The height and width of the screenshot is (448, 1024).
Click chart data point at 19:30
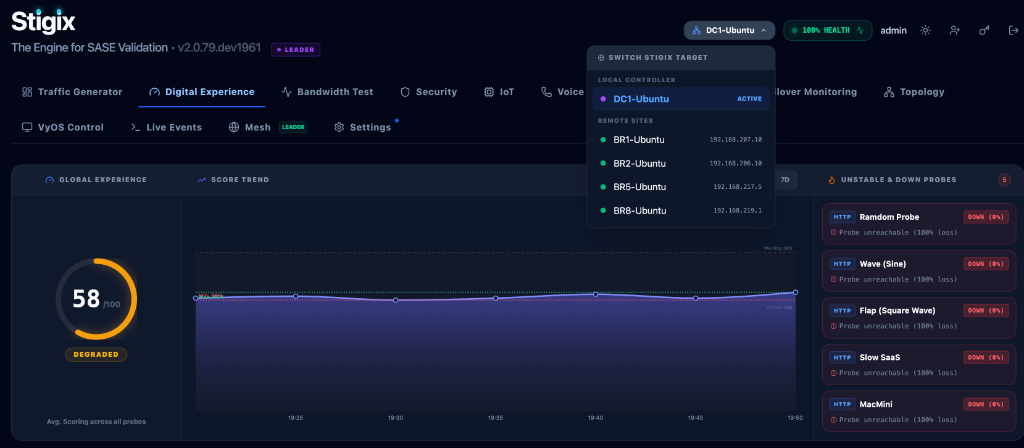[395, 300]
